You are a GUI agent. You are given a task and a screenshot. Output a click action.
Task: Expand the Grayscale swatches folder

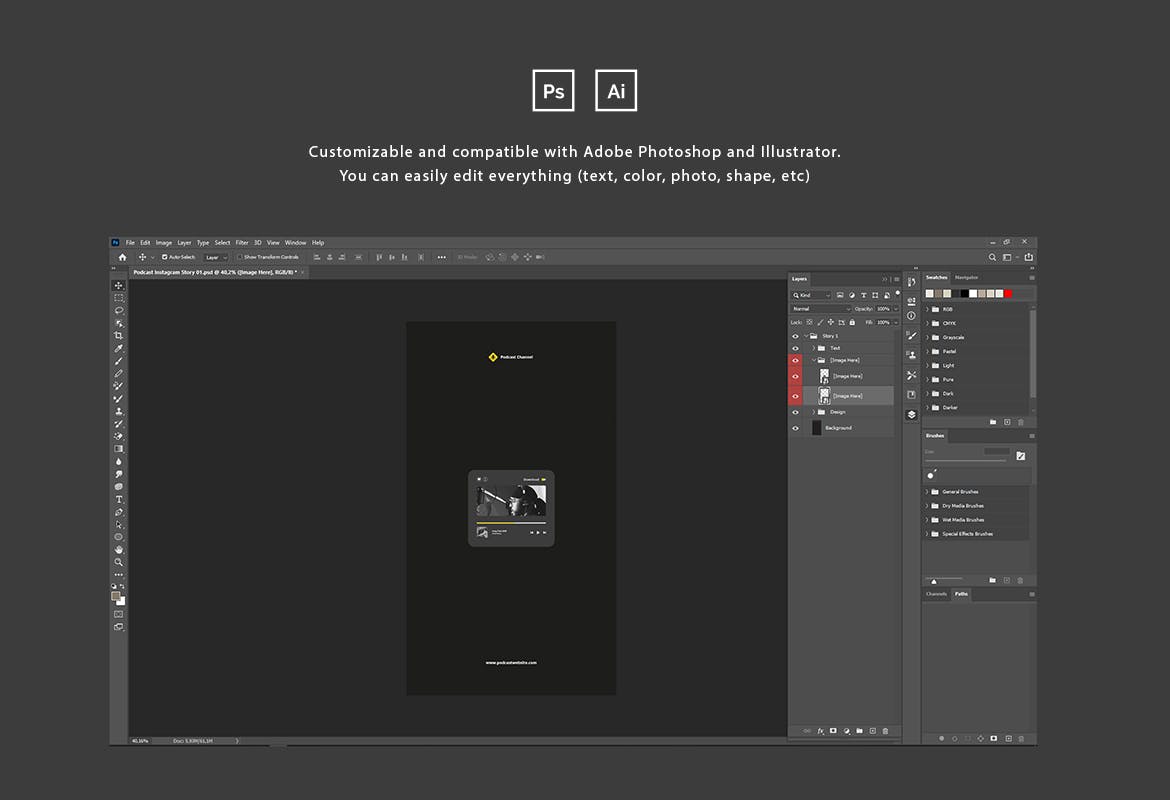click(x=927, y=338)
